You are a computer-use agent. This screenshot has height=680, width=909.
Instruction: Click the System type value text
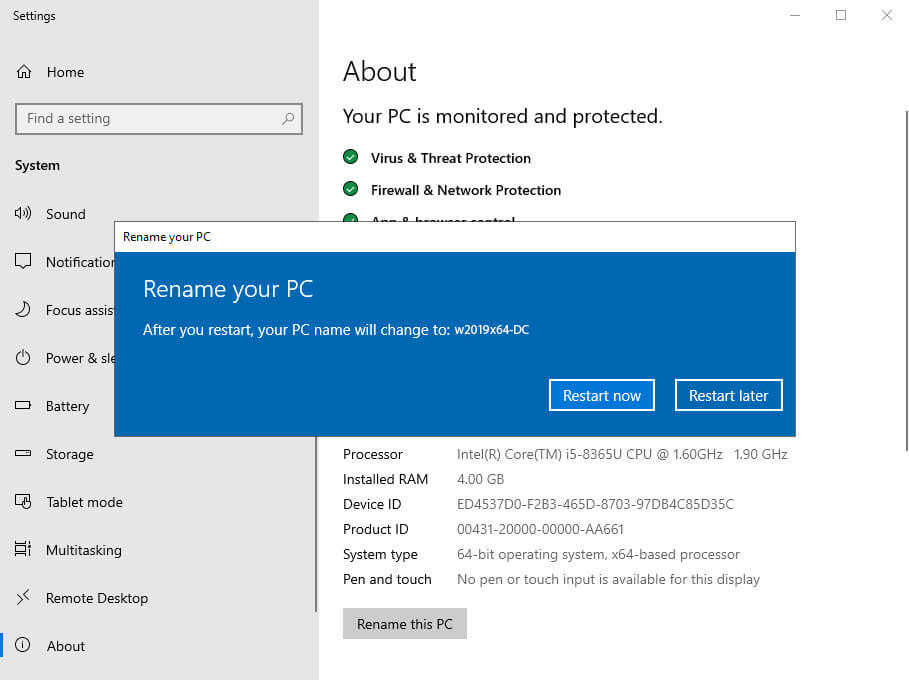598,554
